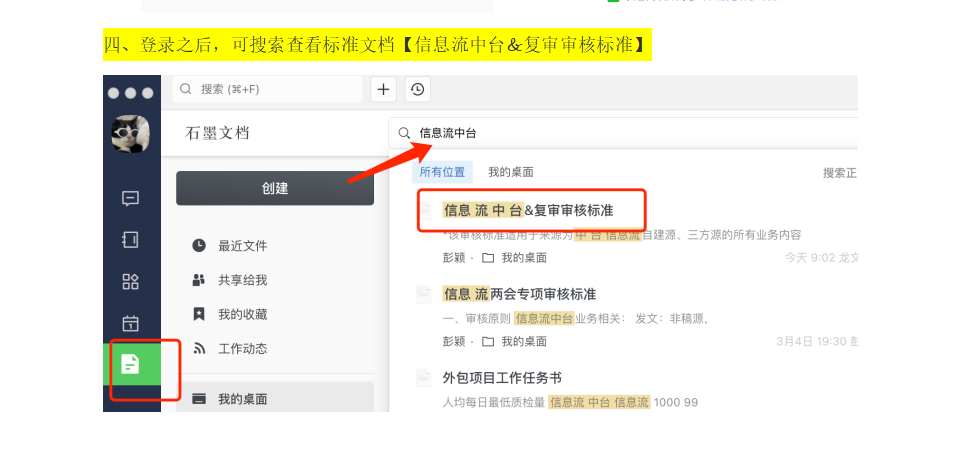Screen dimensions: 963x466
Task: Open 信息流两会专项审核标准 search result
Action: coord(520,294)
